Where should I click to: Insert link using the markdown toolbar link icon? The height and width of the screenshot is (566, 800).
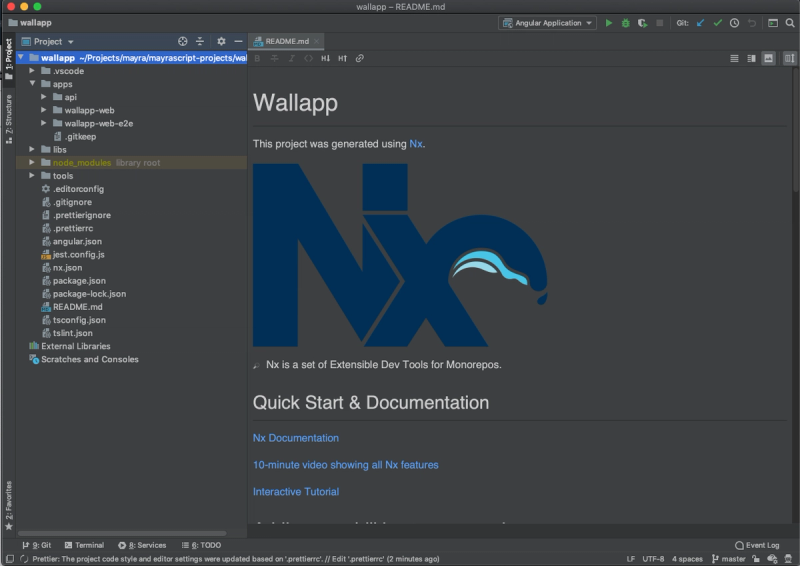[360, 59]
